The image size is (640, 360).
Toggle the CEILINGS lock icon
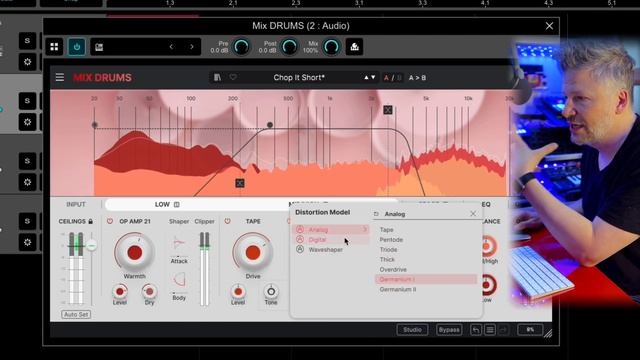pyautogui.click(x=91, y=221)
